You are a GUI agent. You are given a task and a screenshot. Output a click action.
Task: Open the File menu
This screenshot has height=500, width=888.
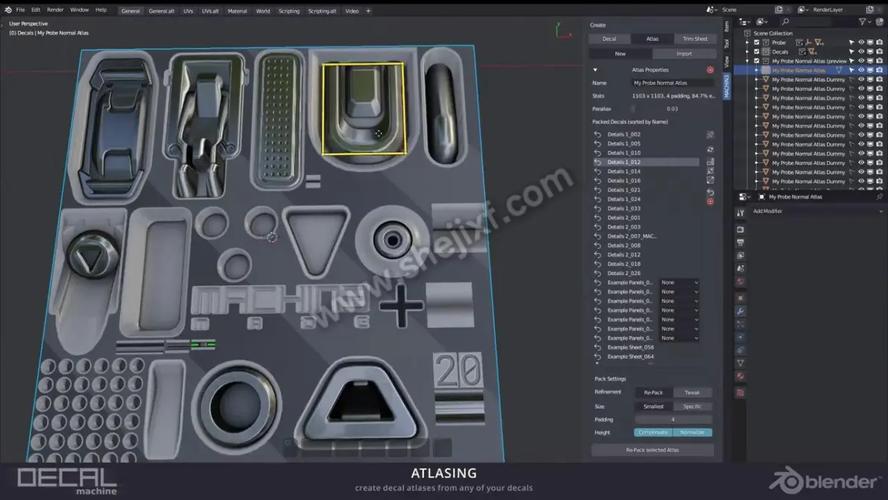(20, 10)
